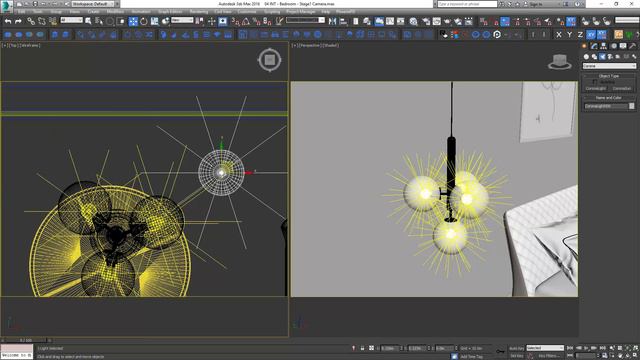The image size is (640, 360).
Task: Open the Curve Editor
Action: (x=390, y=21)
